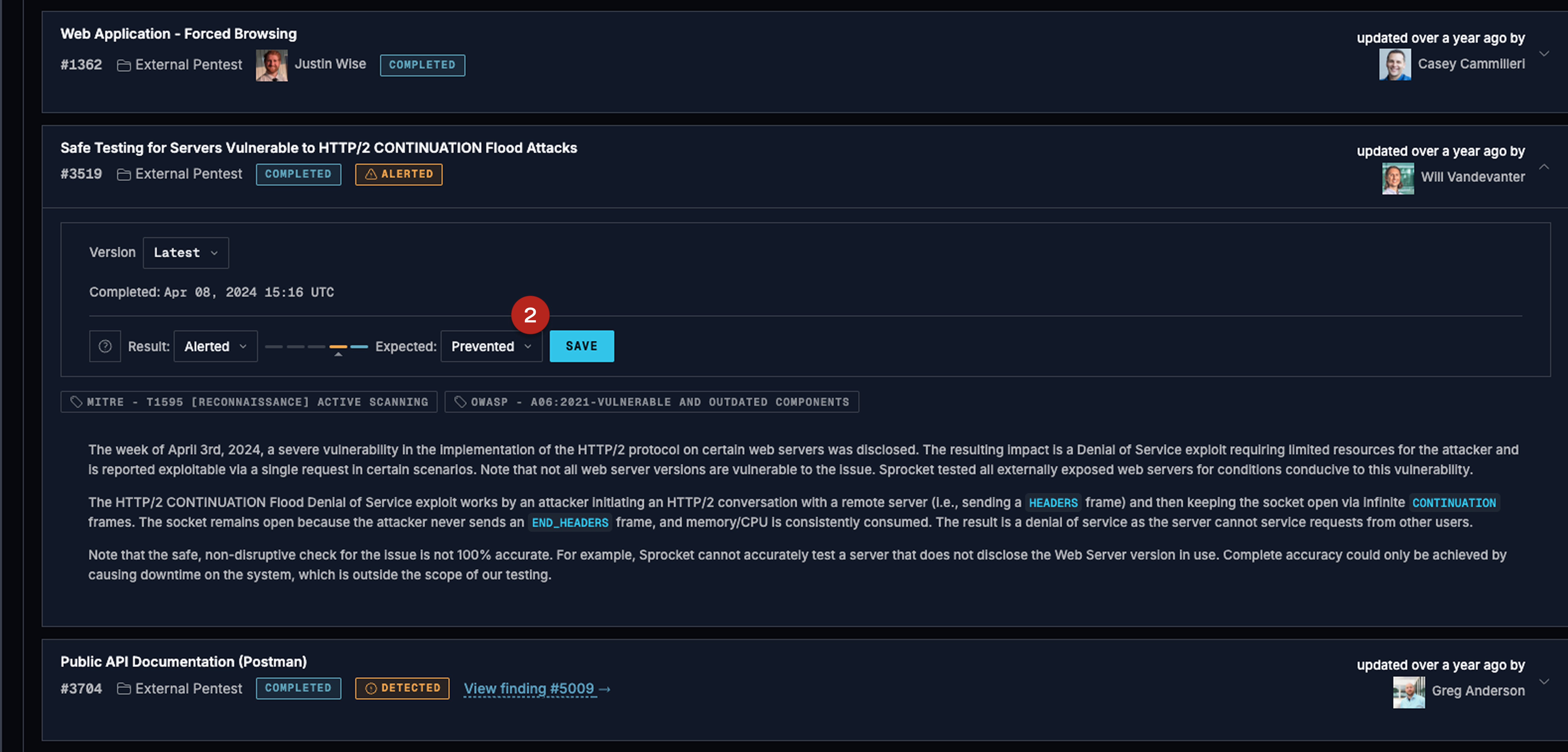This screenshot has height=752, width=1568.
Task: Click the name Justin Wise
Action: [x=330, y=64]
